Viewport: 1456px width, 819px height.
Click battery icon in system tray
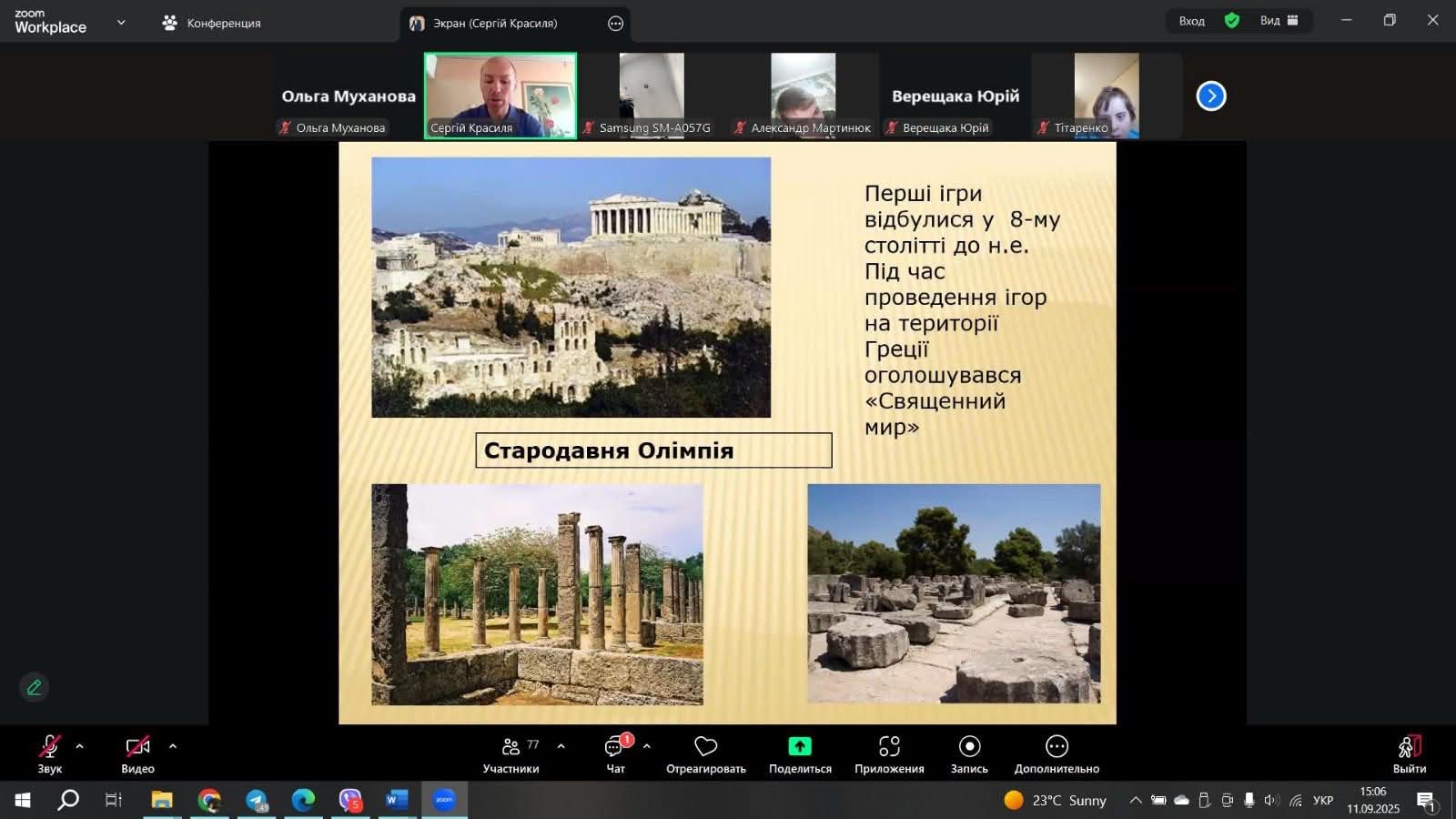(1158, 800)
